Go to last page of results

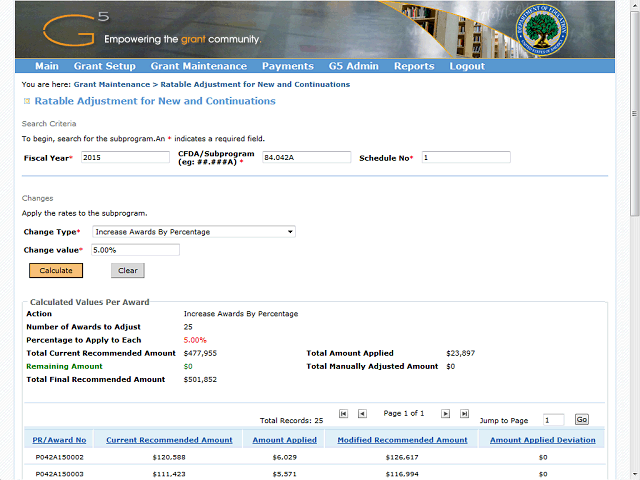[x=464, y=414]
